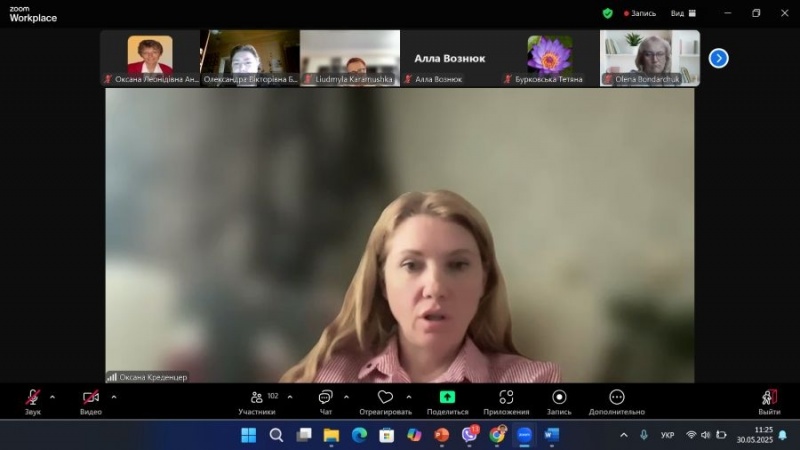Viewport: 800px width, 450px height.
Task: Expand participants options arrow next to Участники
Action: [x=290, y=397]
